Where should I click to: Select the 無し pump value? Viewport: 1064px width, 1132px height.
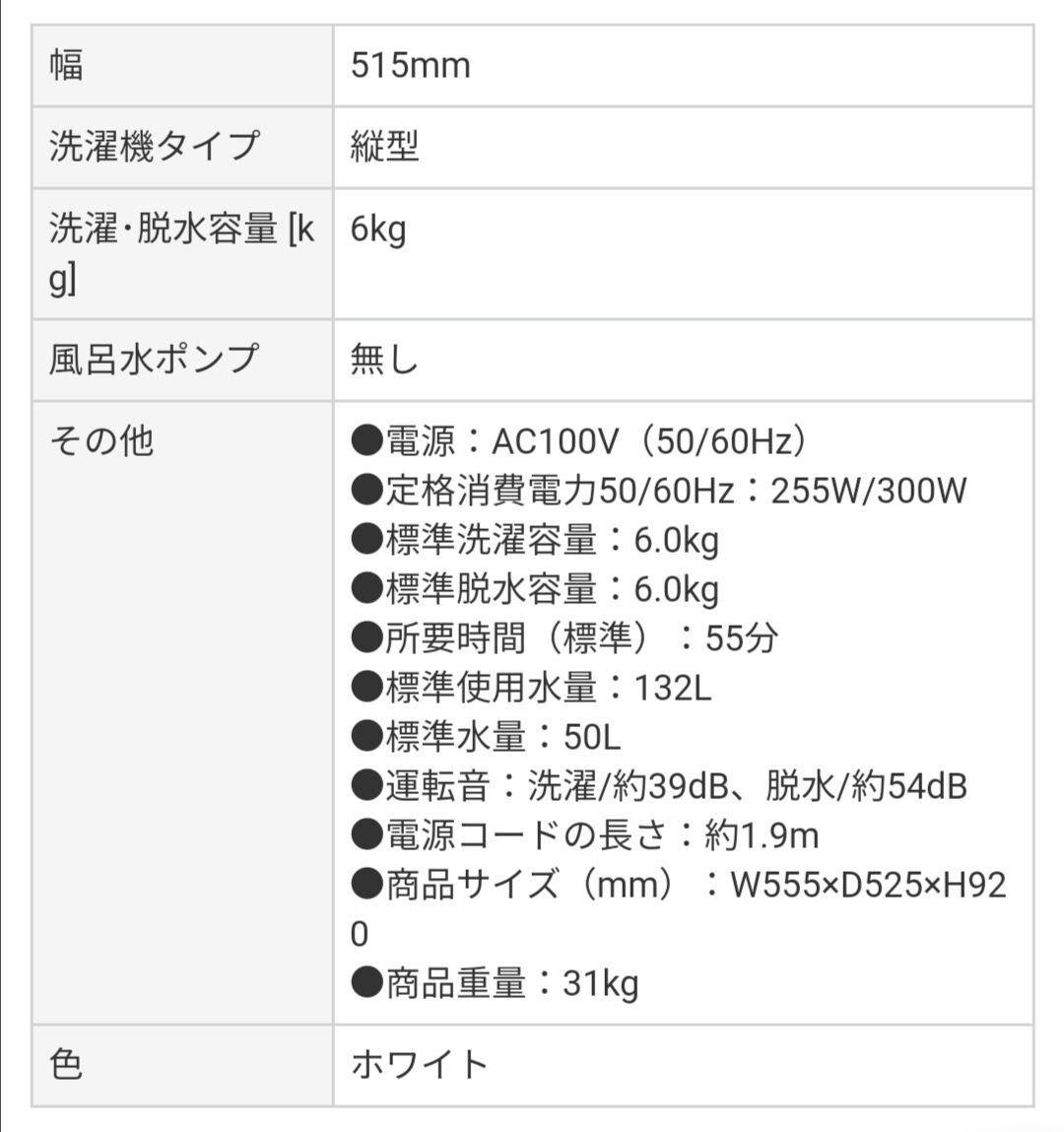(385, 360)
